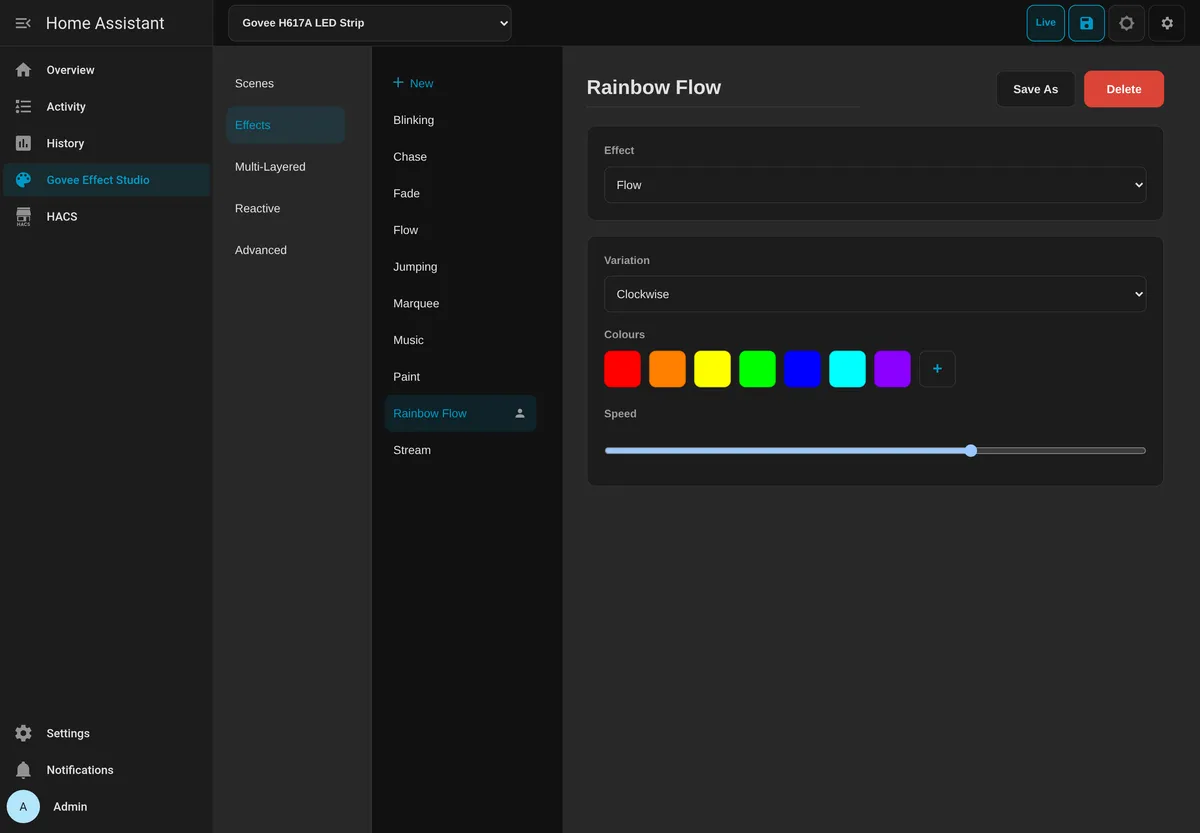Collapse the Home Assistant sidebar menu icon

pos(23,23)
